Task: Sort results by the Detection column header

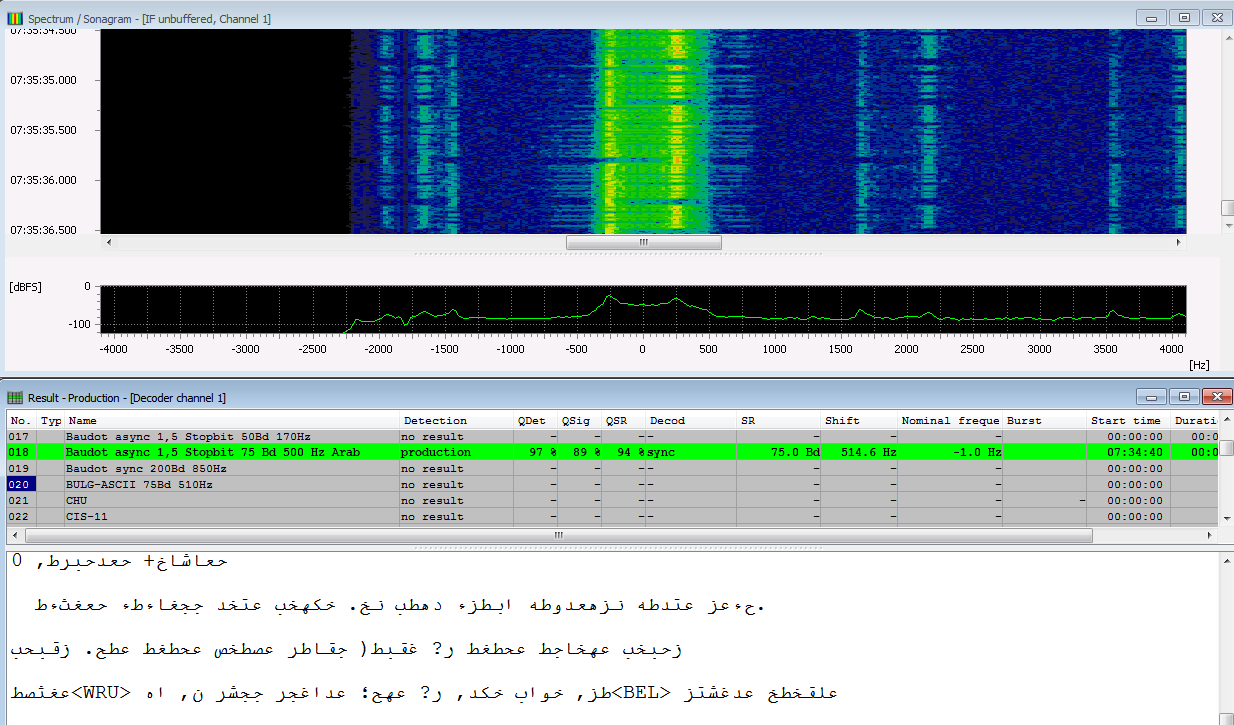Action: click(455, 421)
